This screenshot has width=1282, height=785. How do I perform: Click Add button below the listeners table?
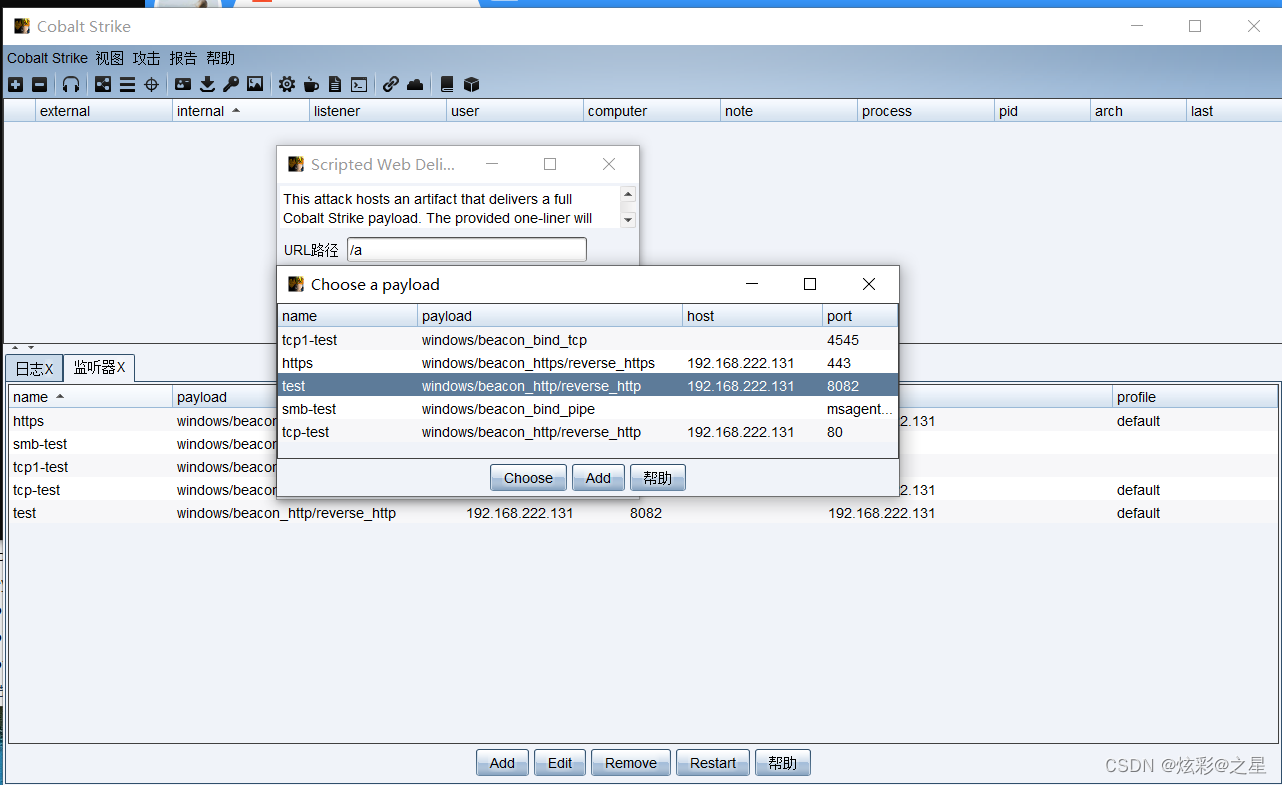point(502,763)
